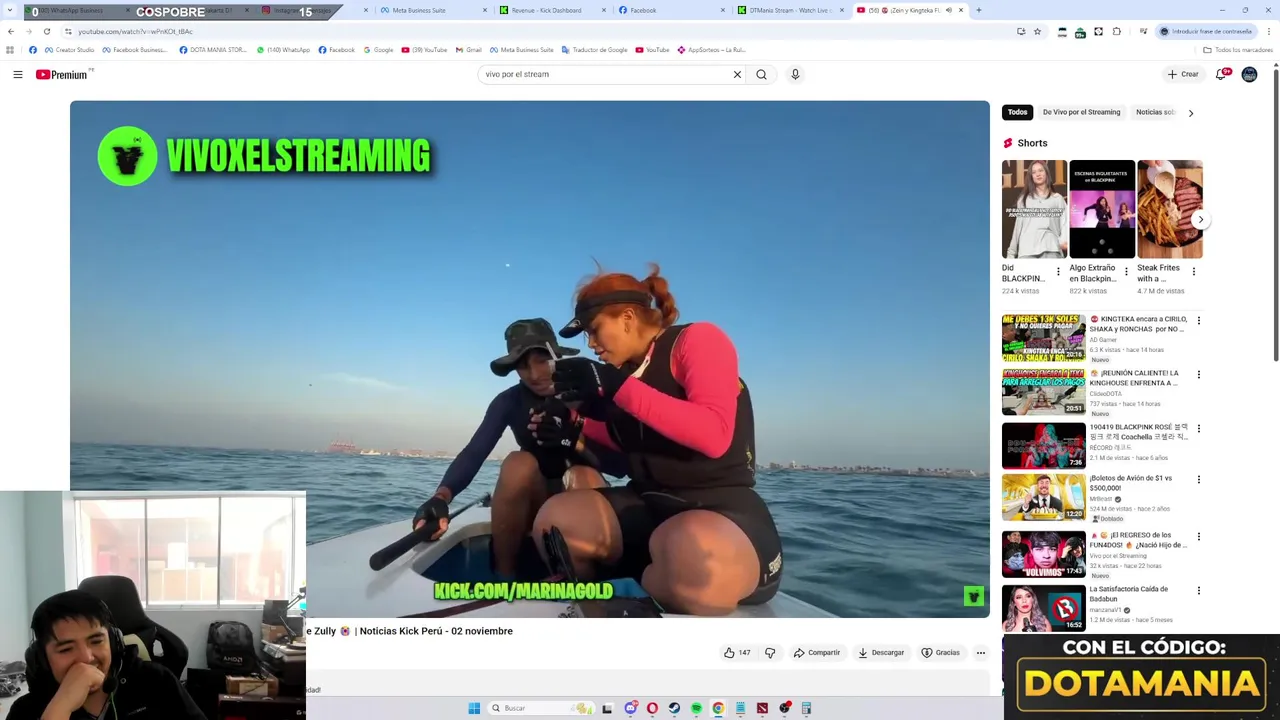
Task: Click the Crear create button
Action: tap(1182, 74)
